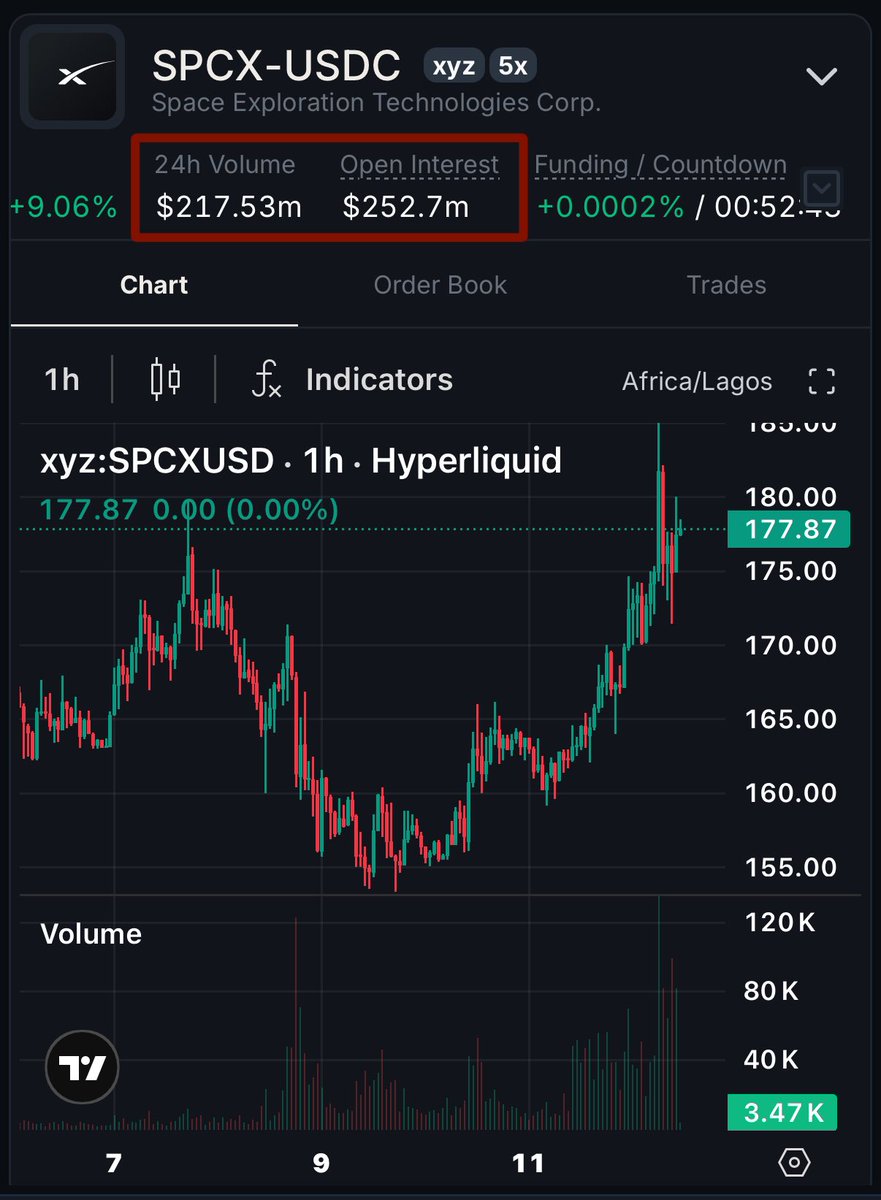Click the $217.53m volume value

point(229,207)
